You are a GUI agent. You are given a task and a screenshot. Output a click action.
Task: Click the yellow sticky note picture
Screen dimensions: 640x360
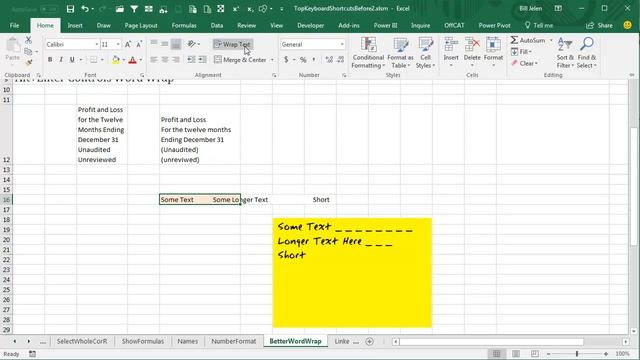pyautogui.click(x=352, y=273)
